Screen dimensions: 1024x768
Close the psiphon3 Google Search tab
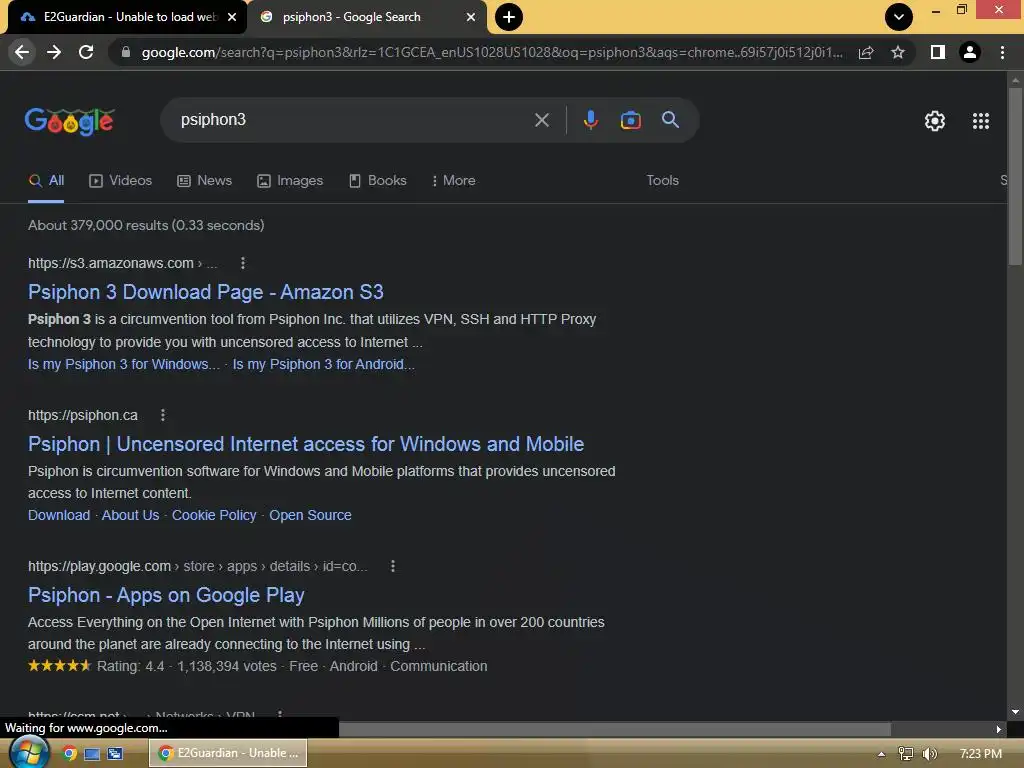[x=471, y=17]
